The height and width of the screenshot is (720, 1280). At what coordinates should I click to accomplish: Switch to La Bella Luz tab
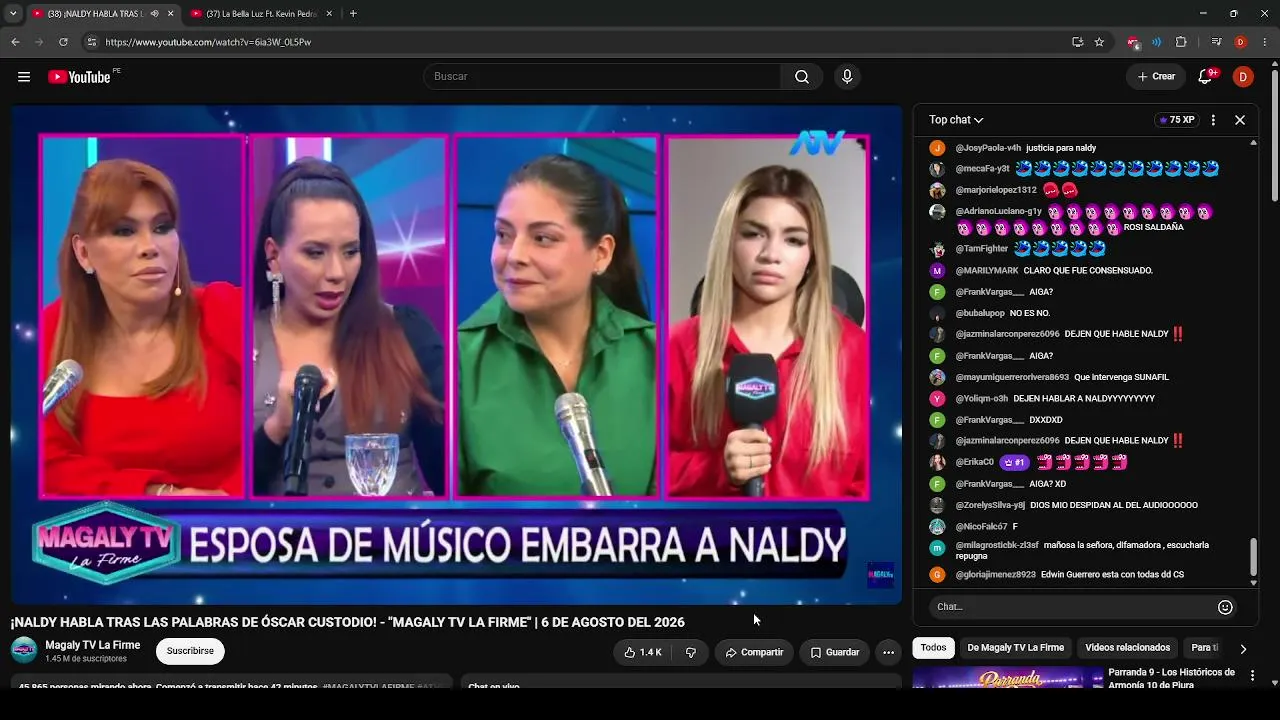262,14
